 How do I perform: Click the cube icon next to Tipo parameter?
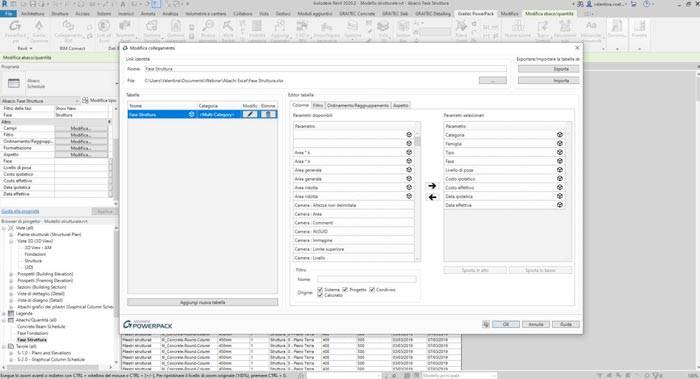pyautogui.click(x=559, y=152)
